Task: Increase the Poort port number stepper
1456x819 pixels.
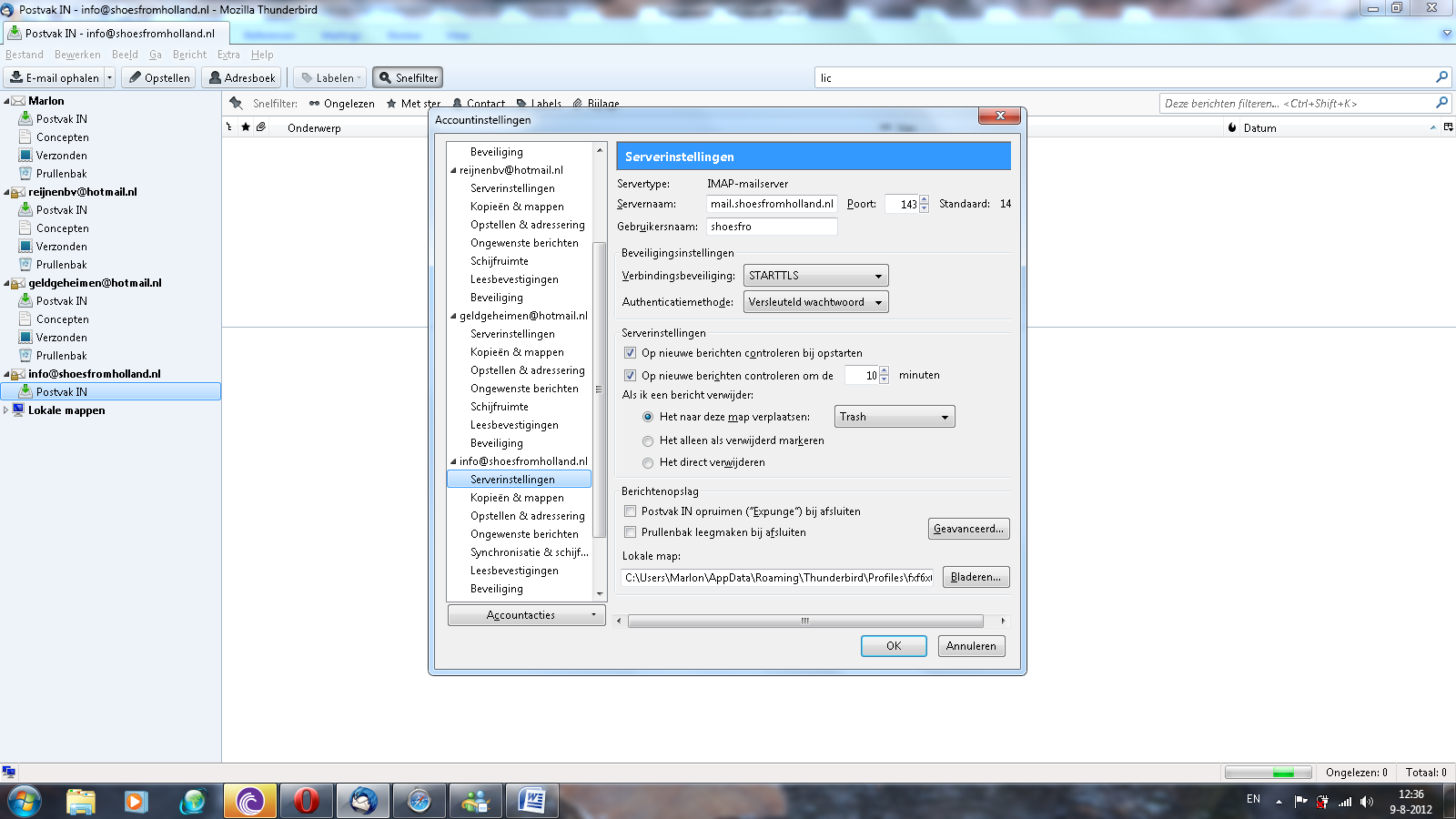Action: (x=924, y=199)
